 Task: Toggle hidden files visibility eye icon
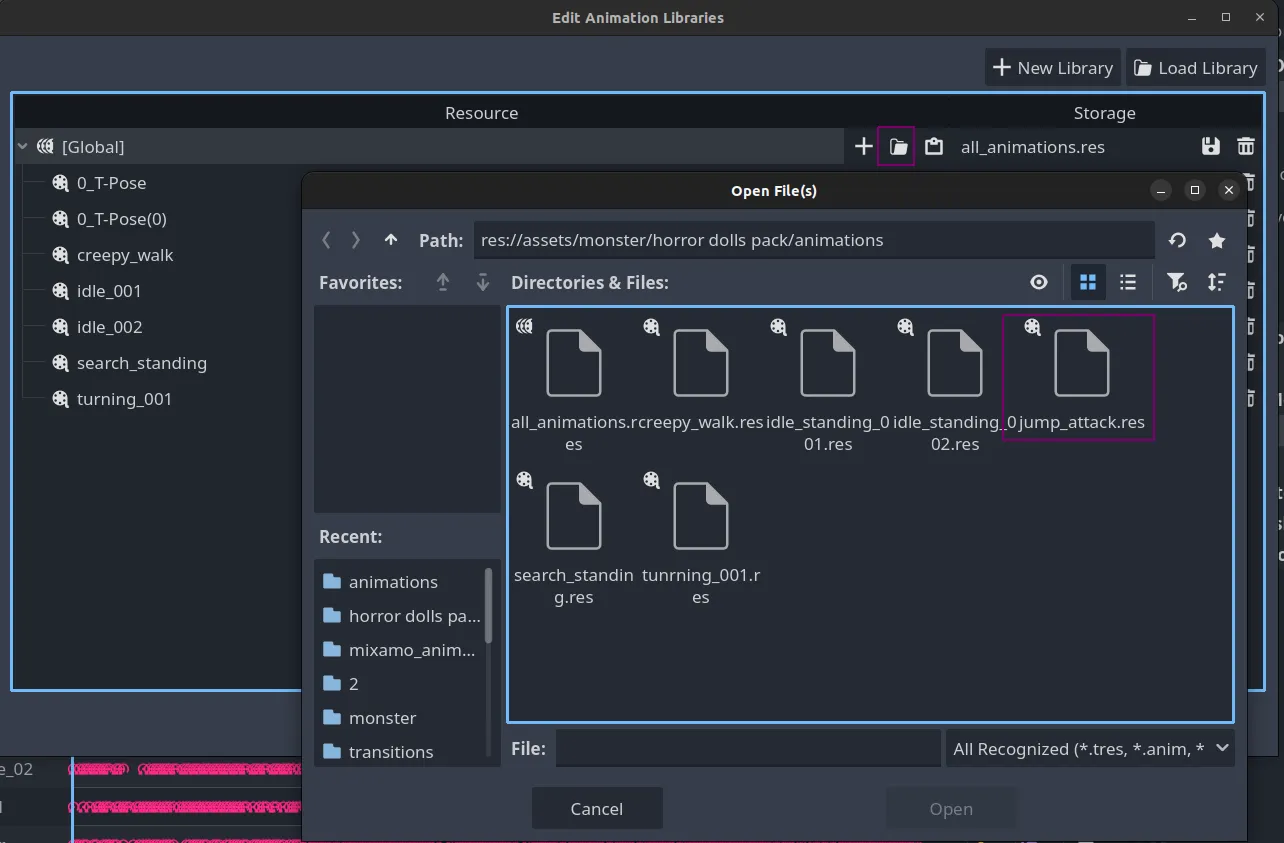(1039, 282)
